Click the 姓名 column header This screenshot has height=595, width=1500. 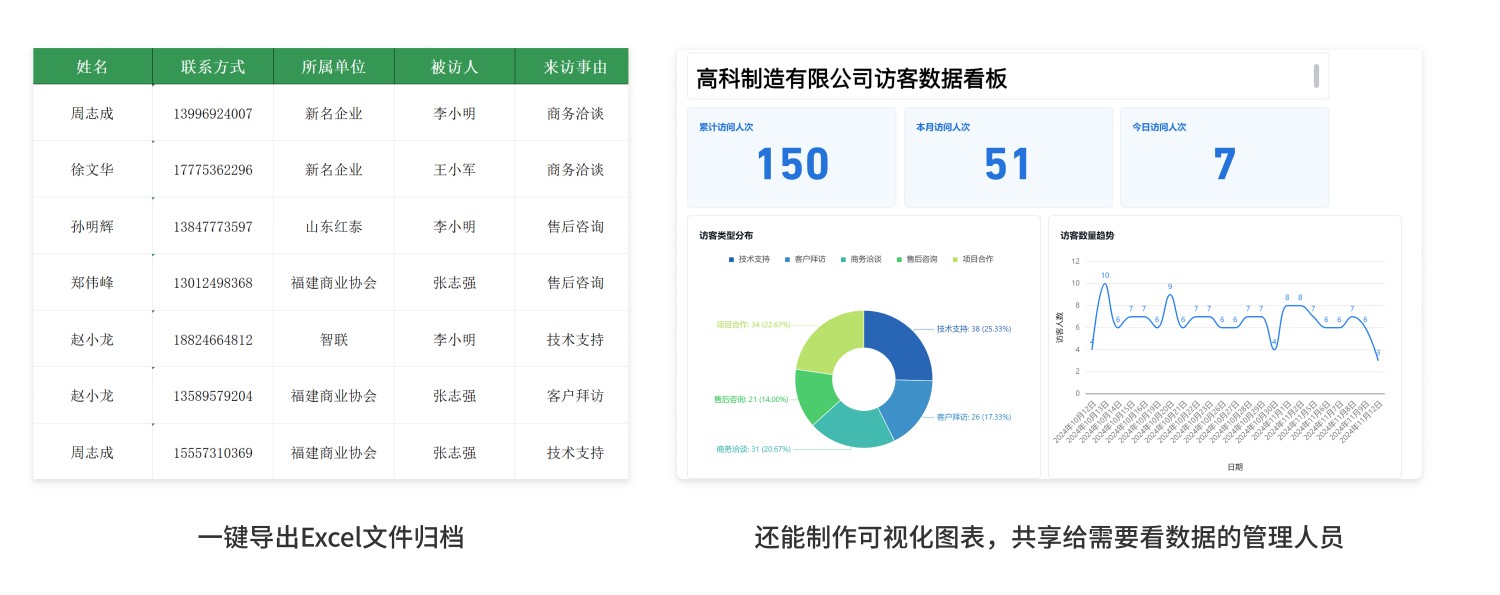(x=92, y=67)
